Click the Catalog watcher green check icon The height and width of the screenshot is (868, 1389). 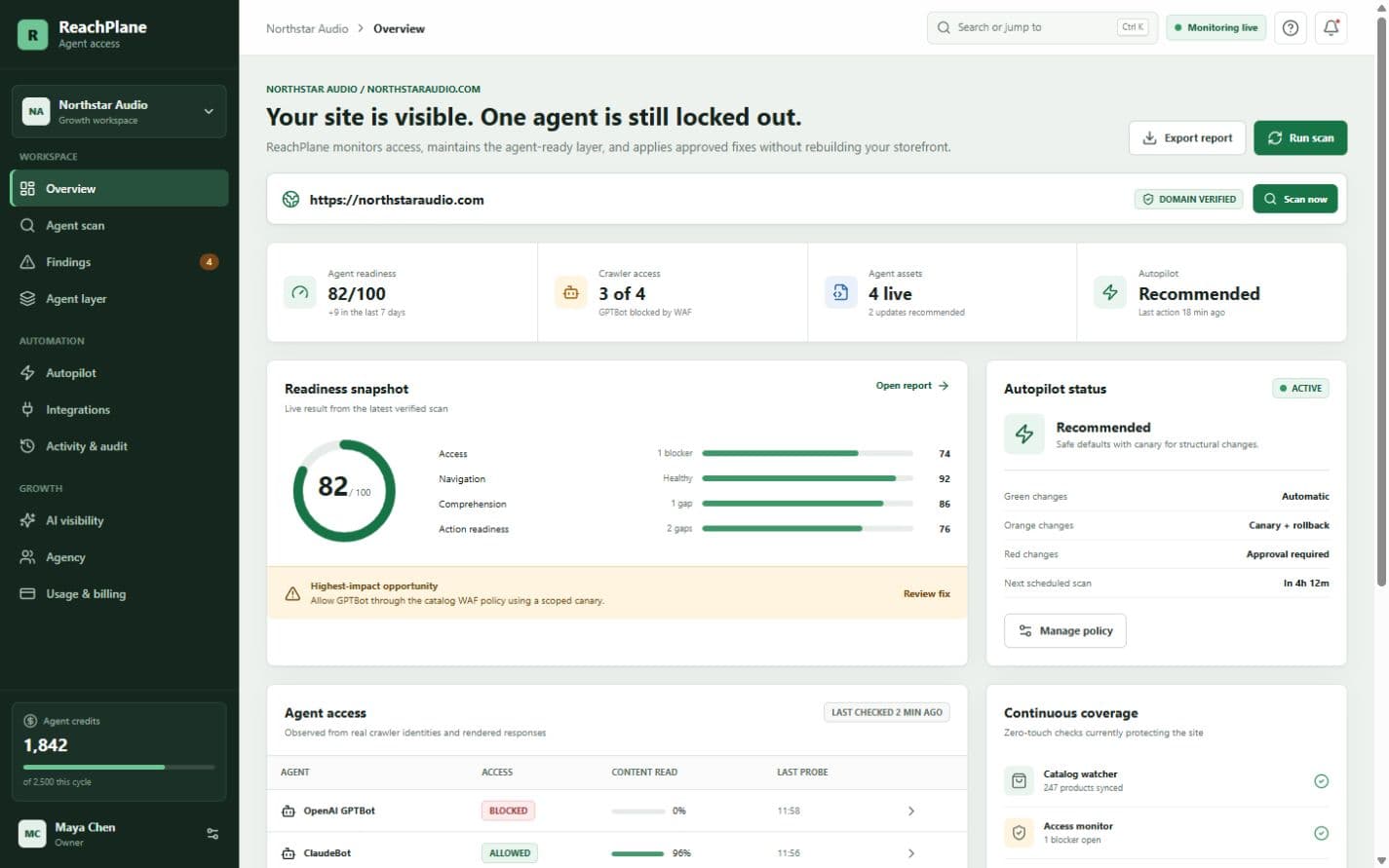coord(1321,781)
